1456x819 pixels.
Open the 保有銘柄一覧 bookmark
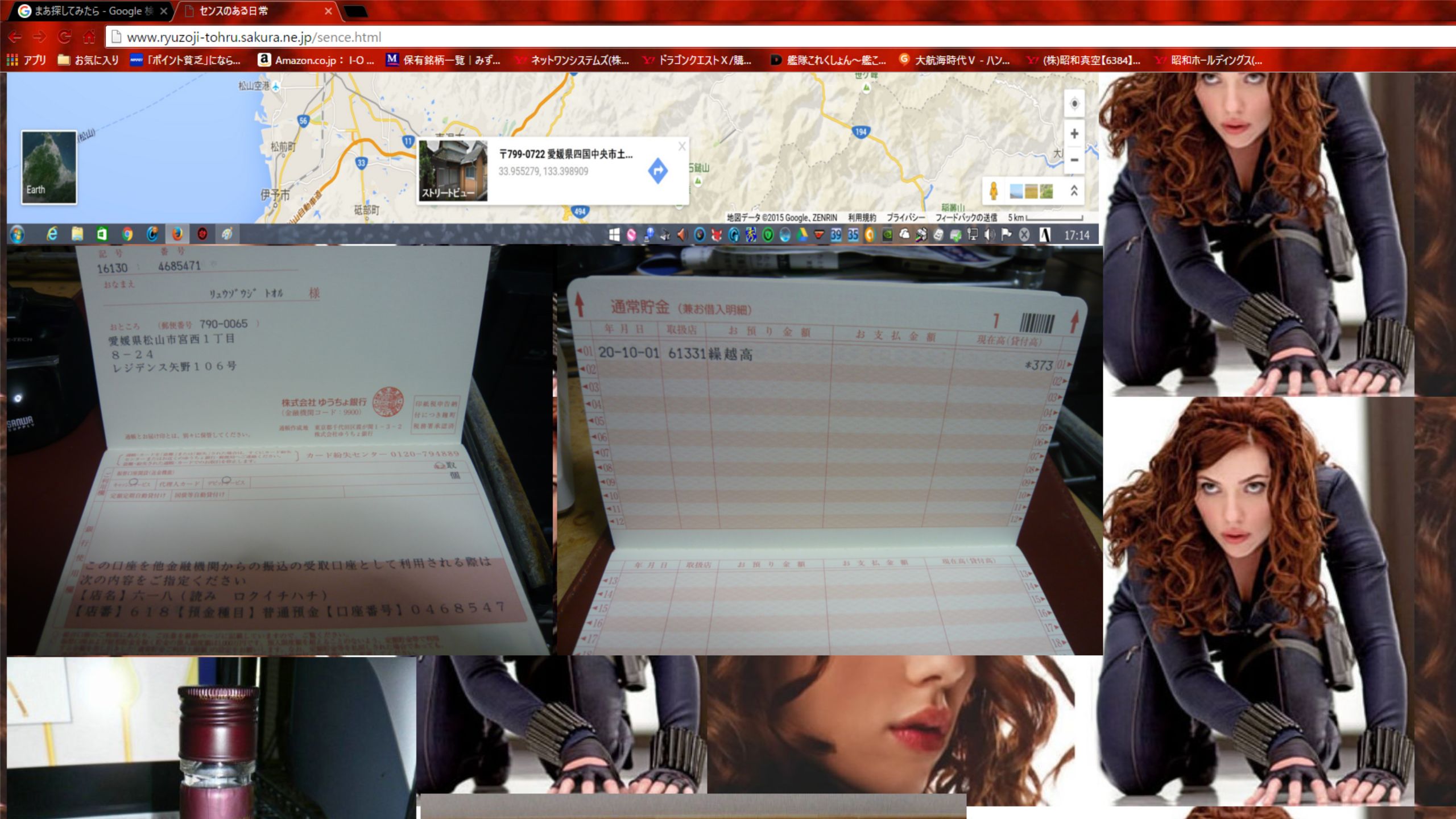[x=444, y=60]
